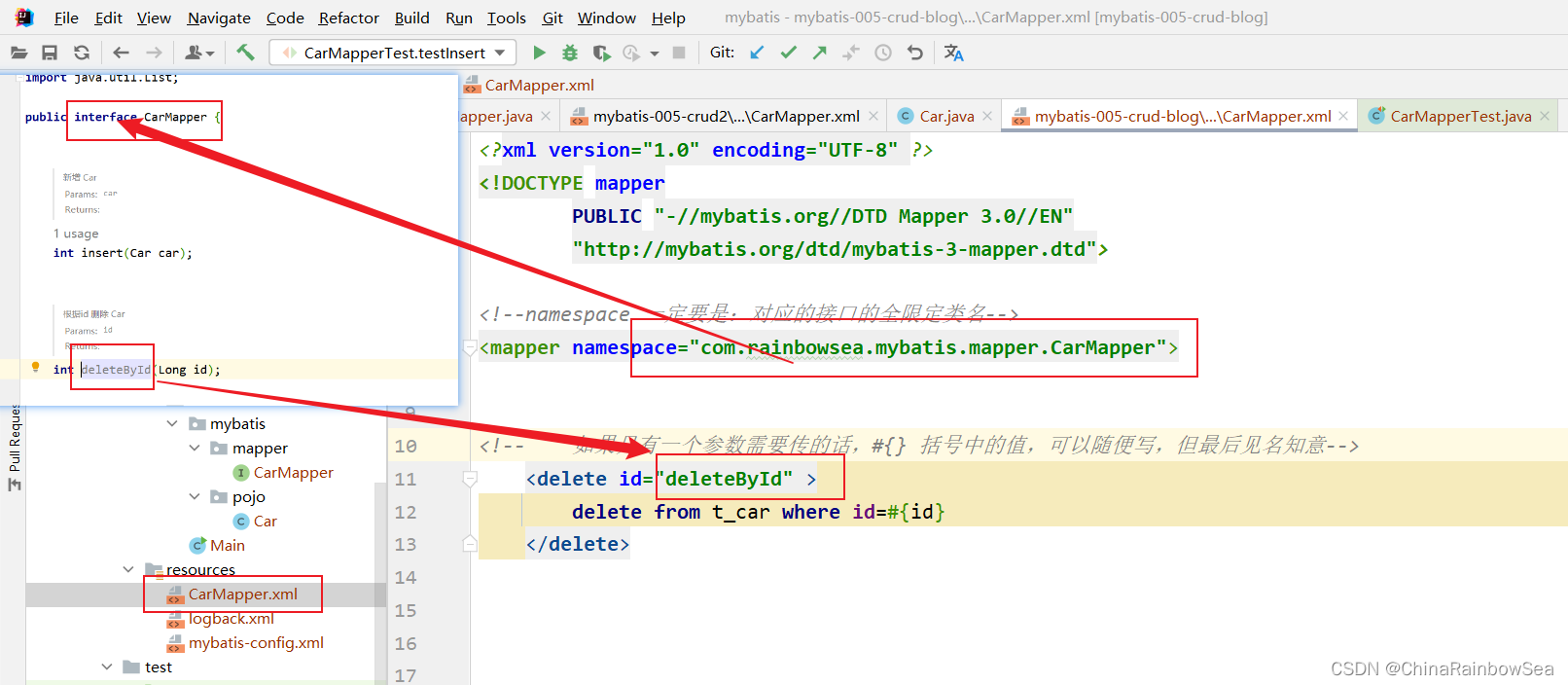The width and height of the screenshot is (1568, 685).
Task: Click the Build hammer icon
Action: pyautogui.click(x=245, y=53)
